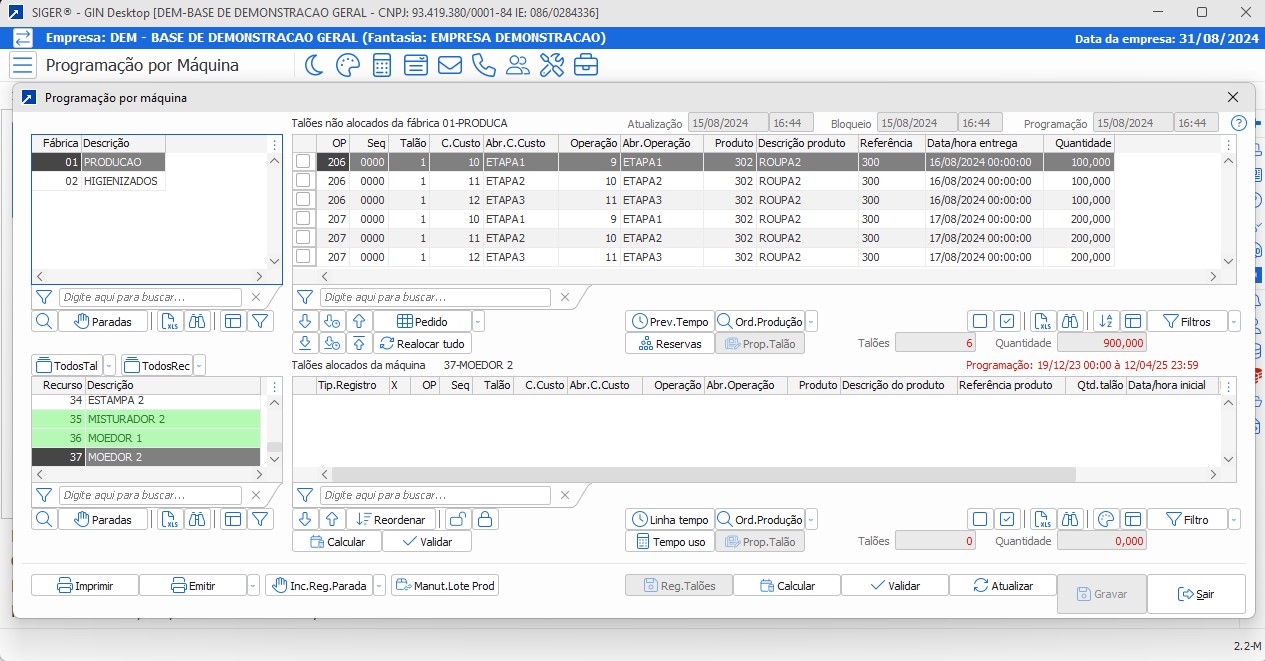Click the open padlock unlock icon

click(457, 519)
